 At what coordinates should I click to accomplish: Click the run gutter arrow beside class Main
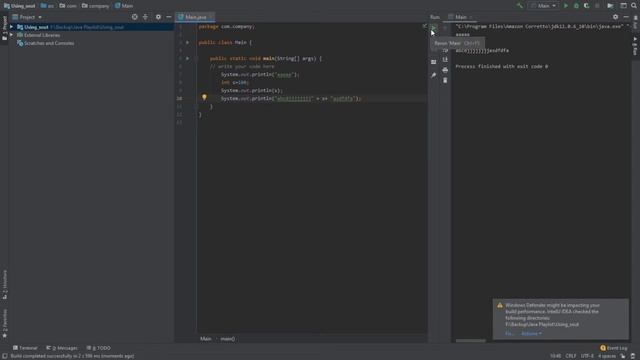pos(187,42)
